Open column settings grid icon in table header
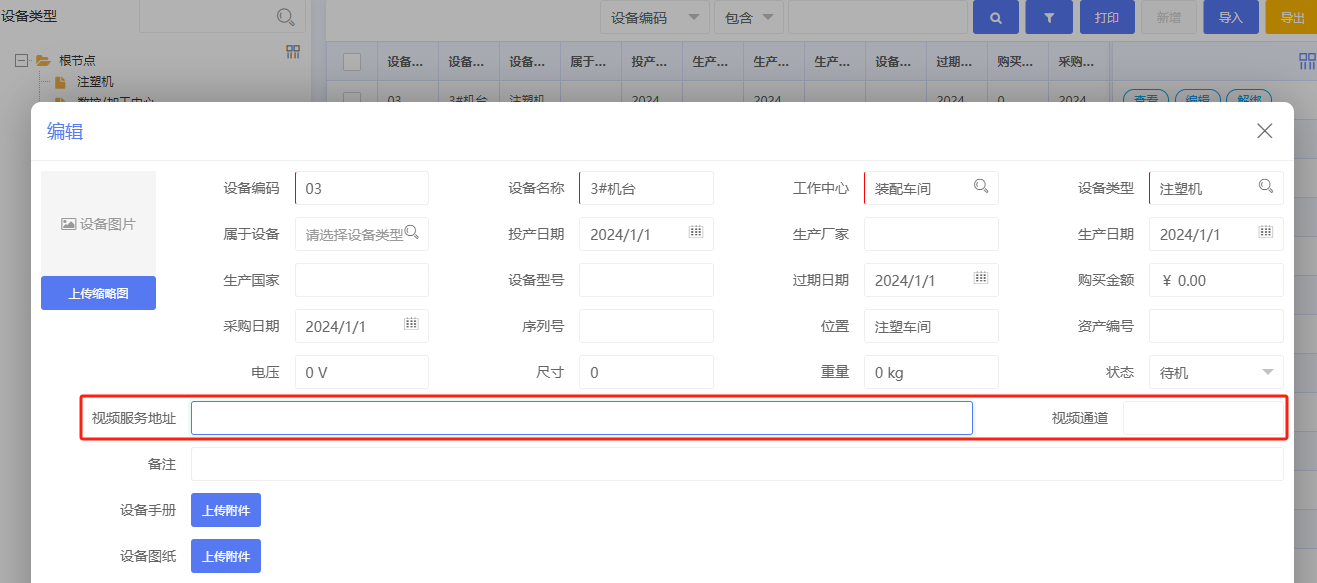 tap(1307, 62)
